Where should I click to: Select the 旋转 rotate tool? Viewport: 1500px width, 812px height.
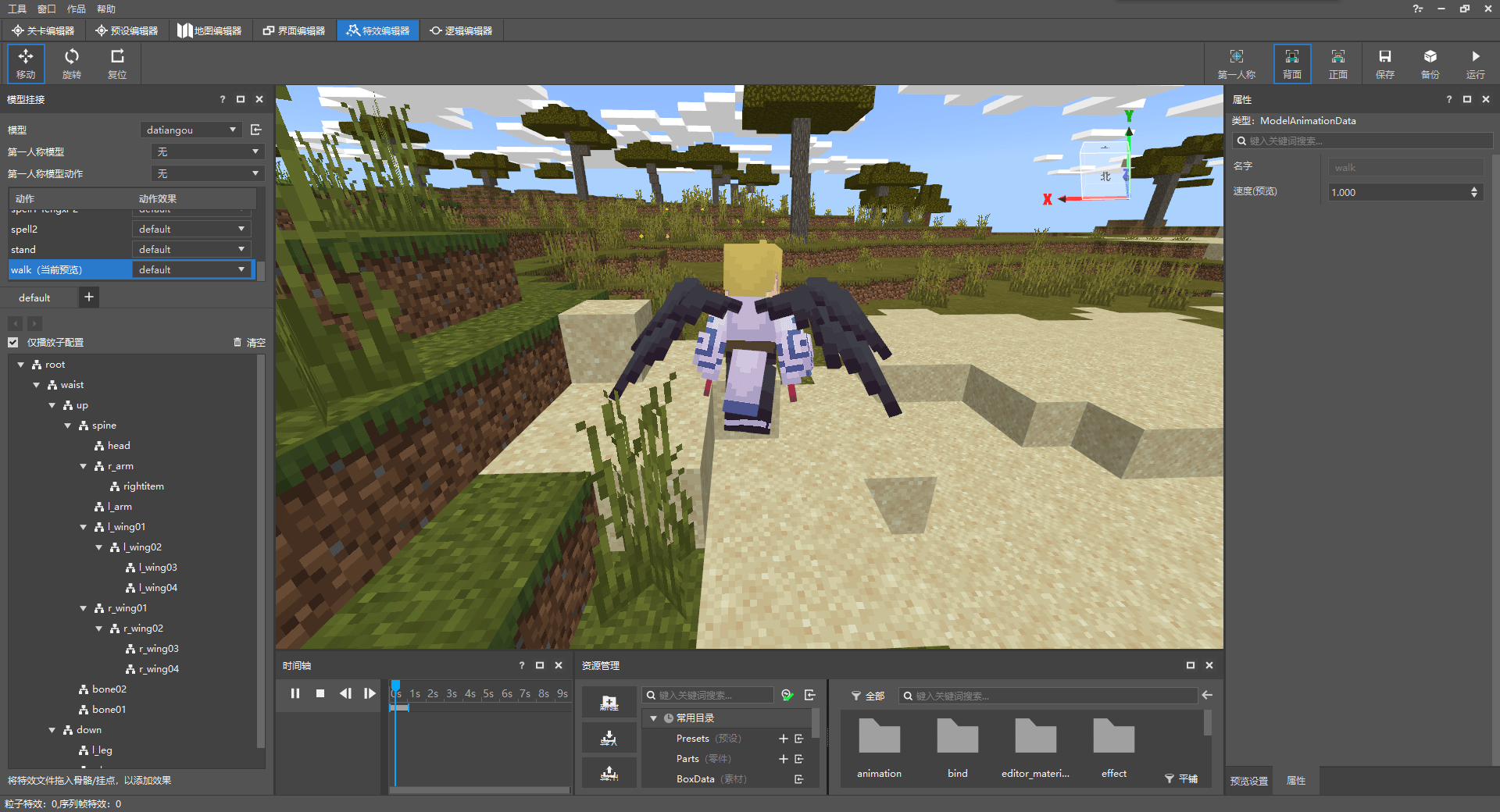tap(72, 63)
